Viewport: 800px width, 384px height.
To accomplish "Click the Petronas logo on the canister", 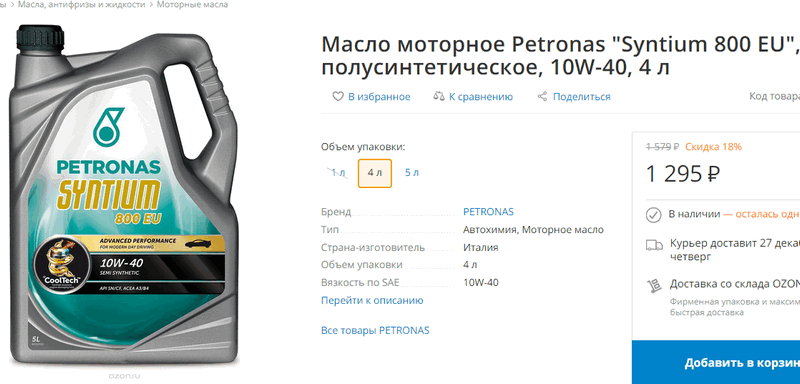I will click(x=108, y=125).
